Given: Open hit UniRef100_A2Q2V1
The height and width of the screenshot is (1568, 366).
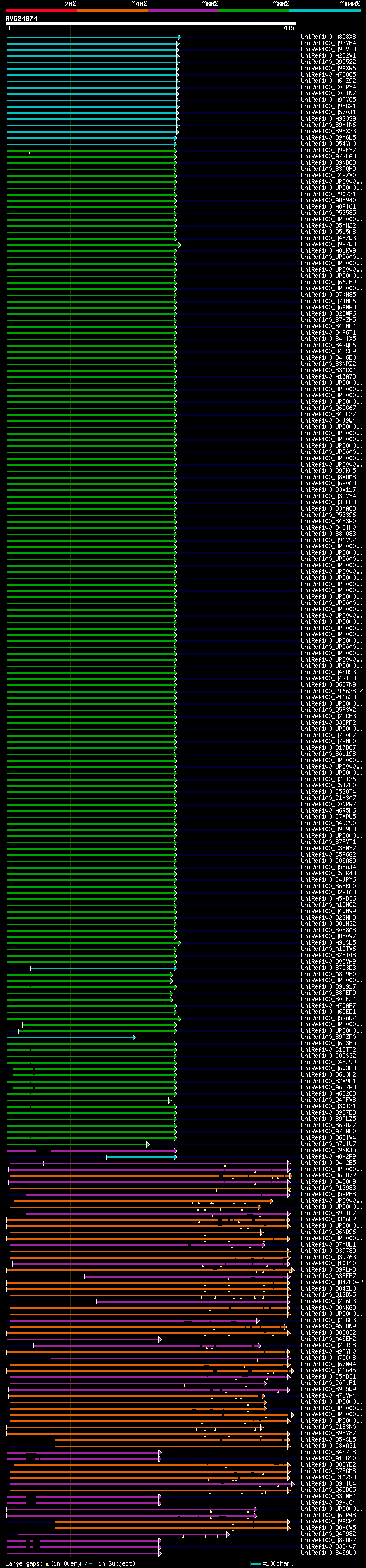Looking at the screenshot, I should coord(328,56).
